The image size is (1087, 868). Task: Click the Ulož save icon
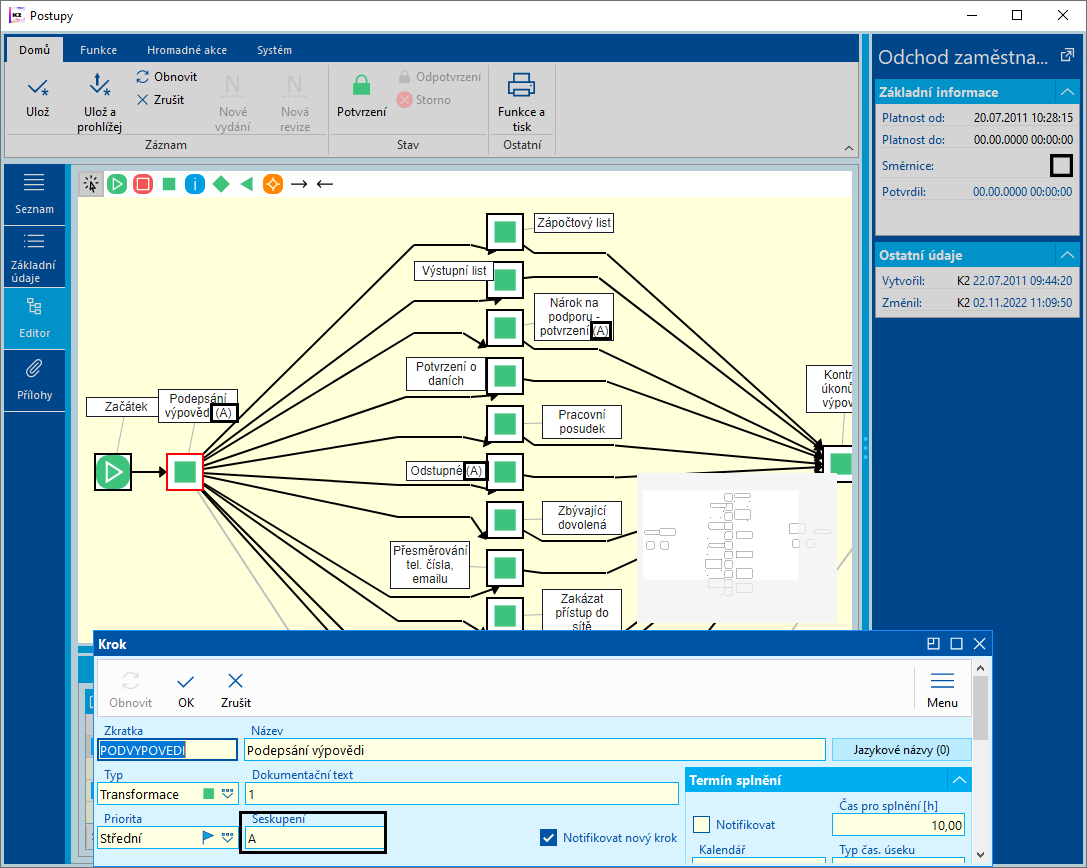tap(37, 88)
